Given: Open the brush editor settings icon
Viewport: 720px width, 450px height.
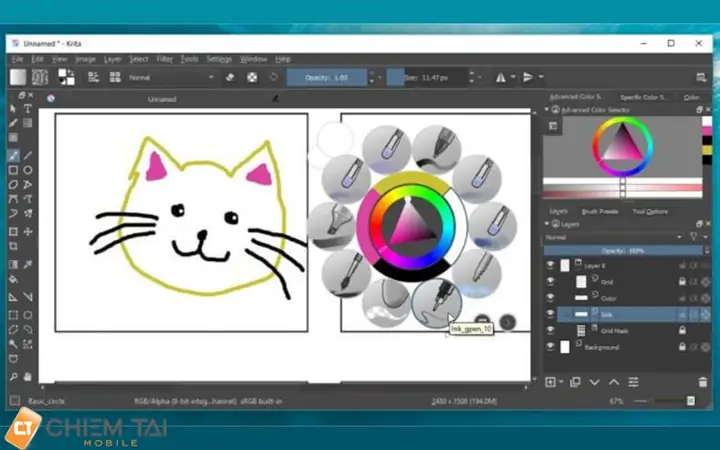Looking at the screenshot, I should pos(93,77).
